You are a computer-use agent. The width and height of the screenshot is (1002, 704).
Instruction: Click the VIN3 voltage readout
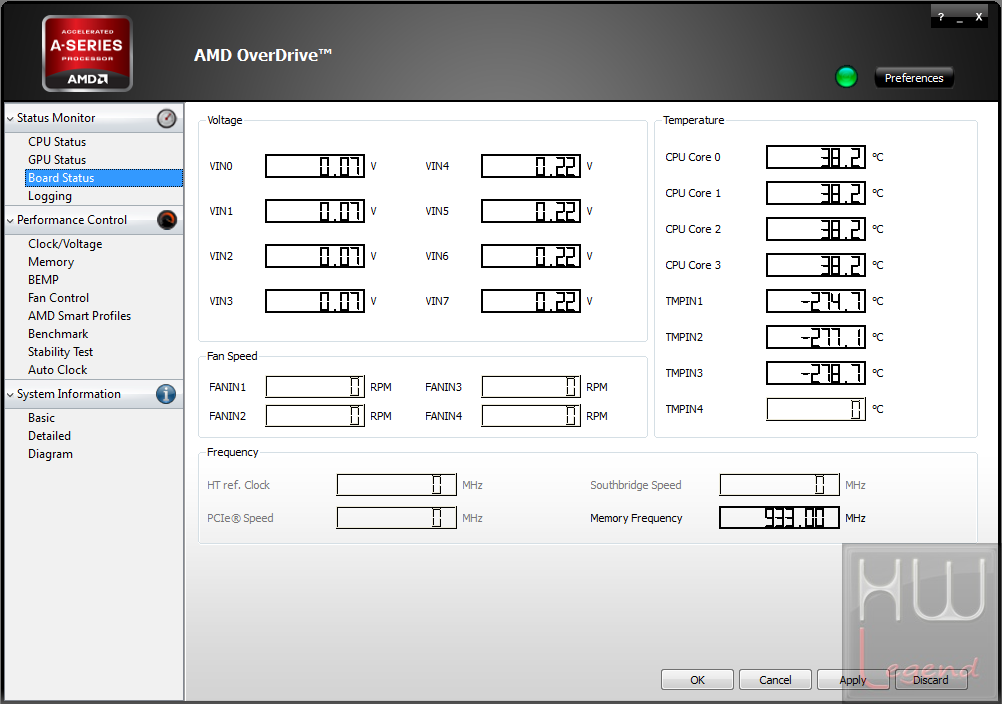315,301
